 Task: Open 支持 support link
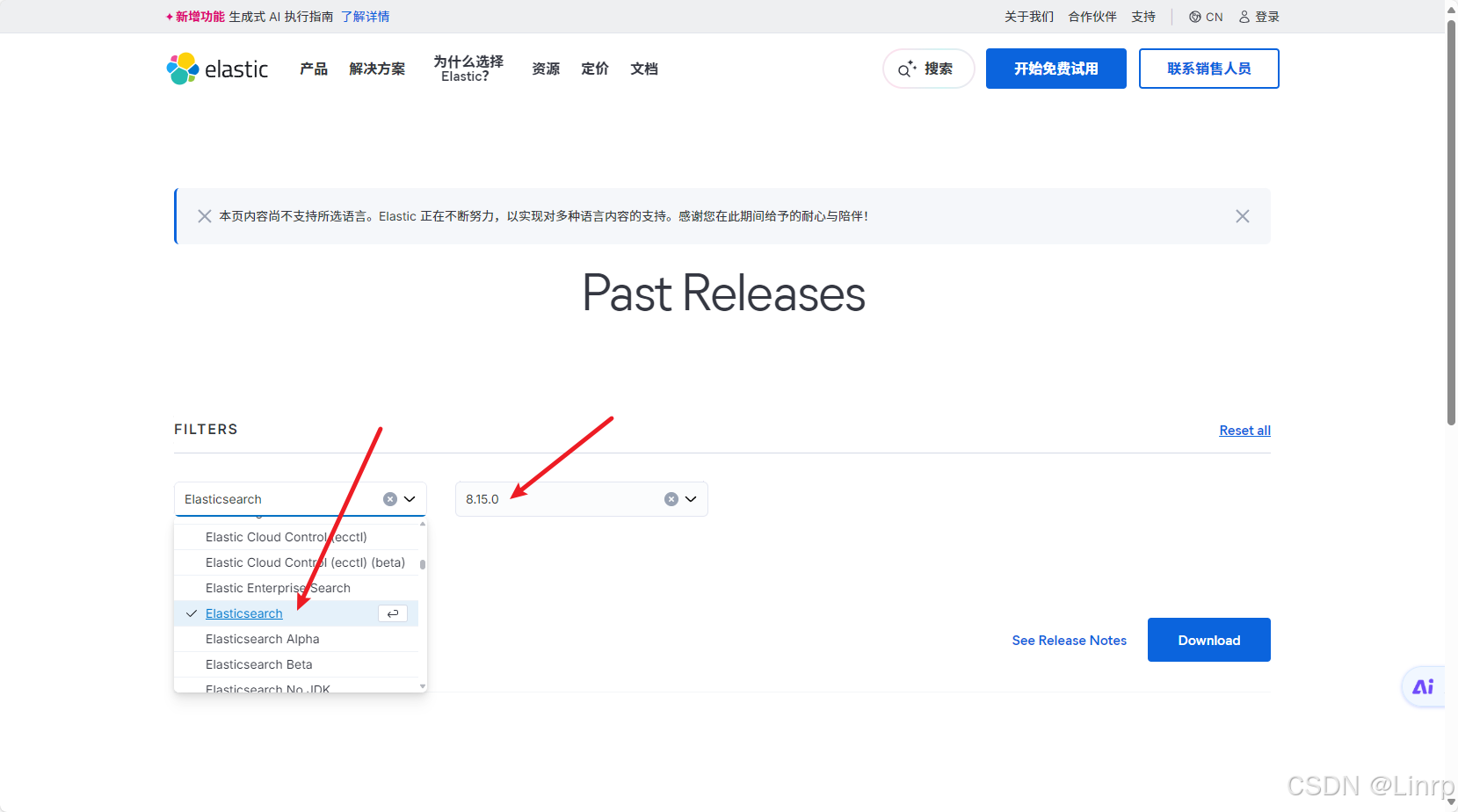point(1143,17)
